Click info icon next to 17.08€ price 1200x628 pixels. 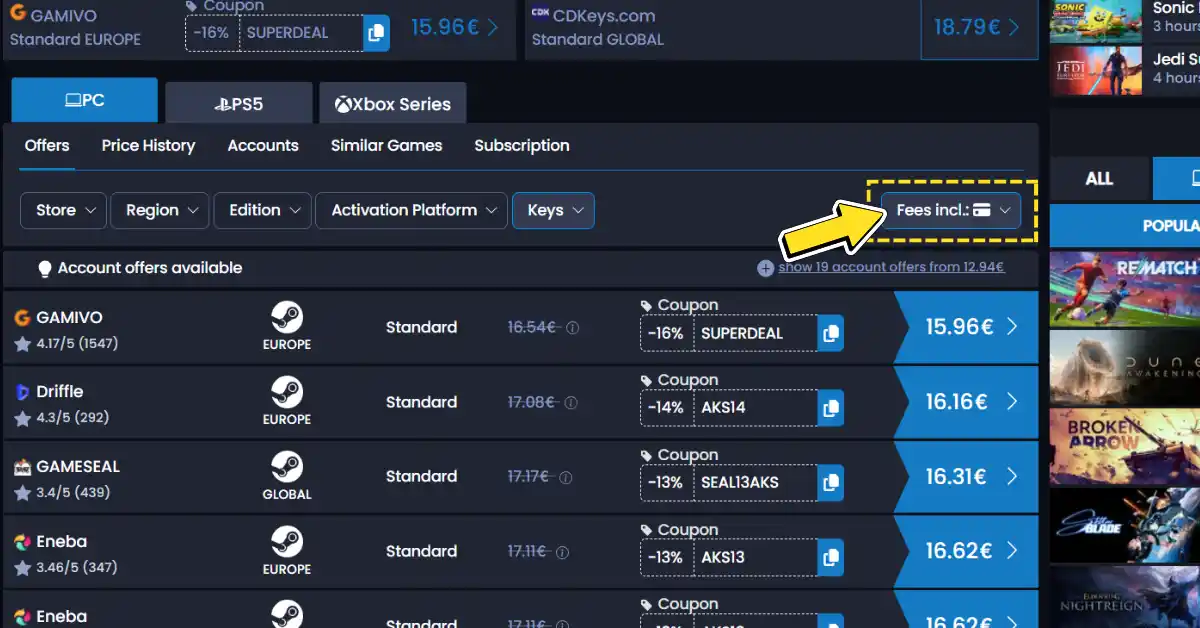point(571,403)
